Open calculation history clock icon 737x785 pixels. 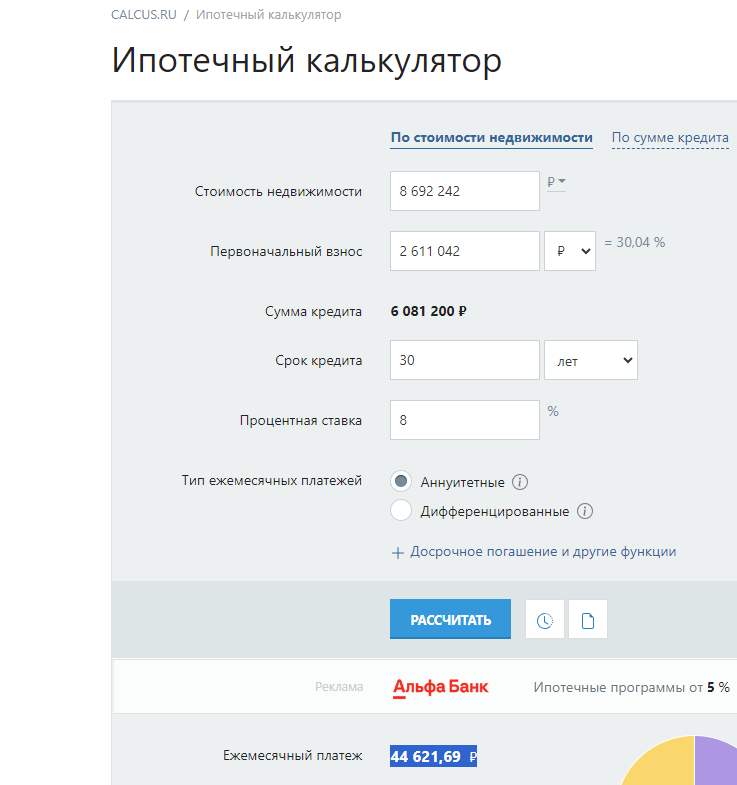545,620
